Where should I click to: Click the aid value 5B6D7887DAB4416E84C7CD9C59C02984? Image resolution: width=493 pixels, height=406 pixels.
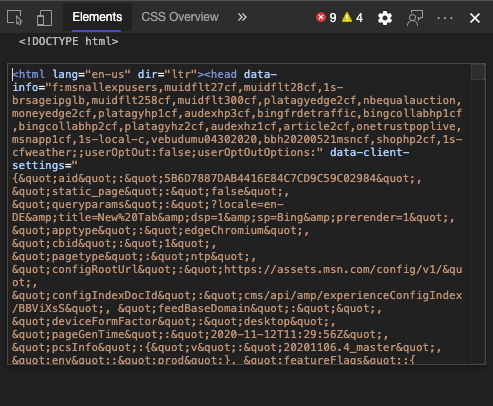(270, 178)
